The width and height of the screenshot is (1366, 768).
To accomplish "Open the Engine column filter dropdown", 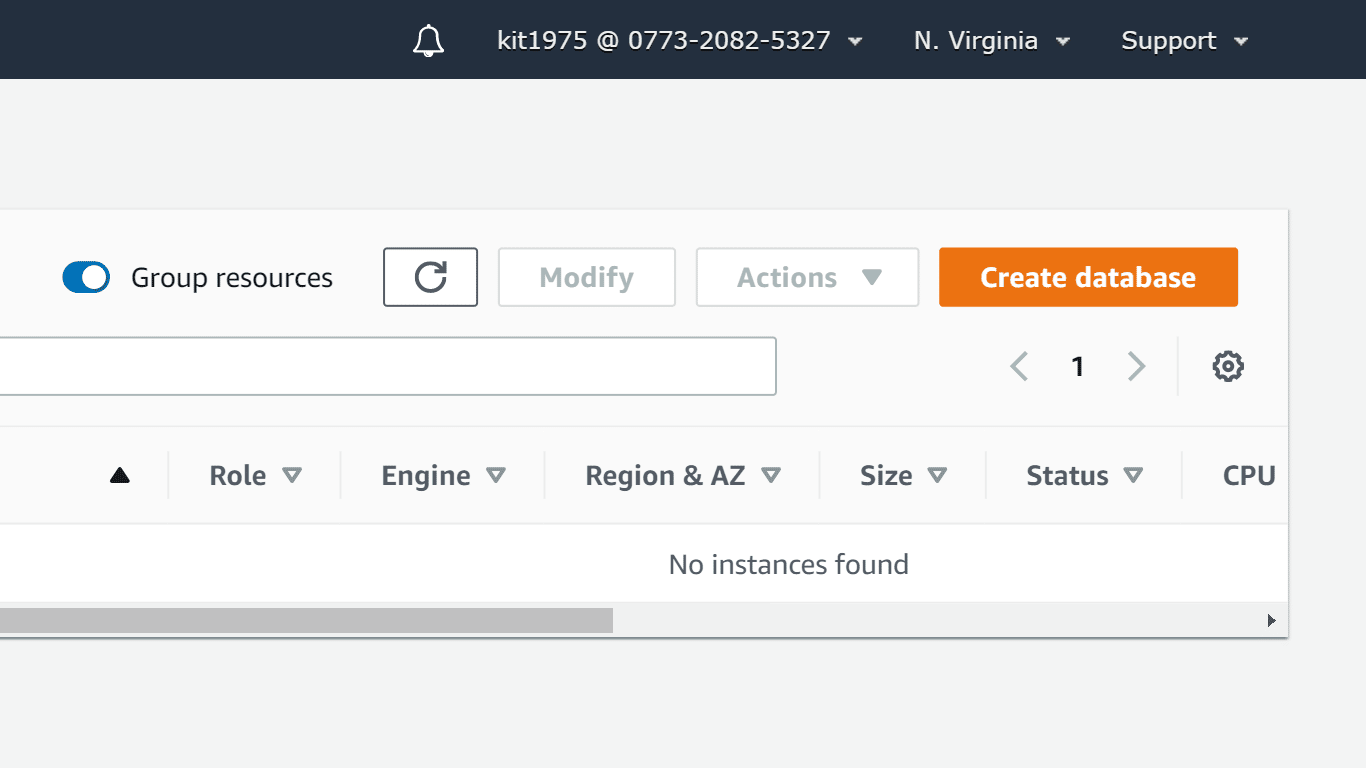I will click(x=498, y=475).
